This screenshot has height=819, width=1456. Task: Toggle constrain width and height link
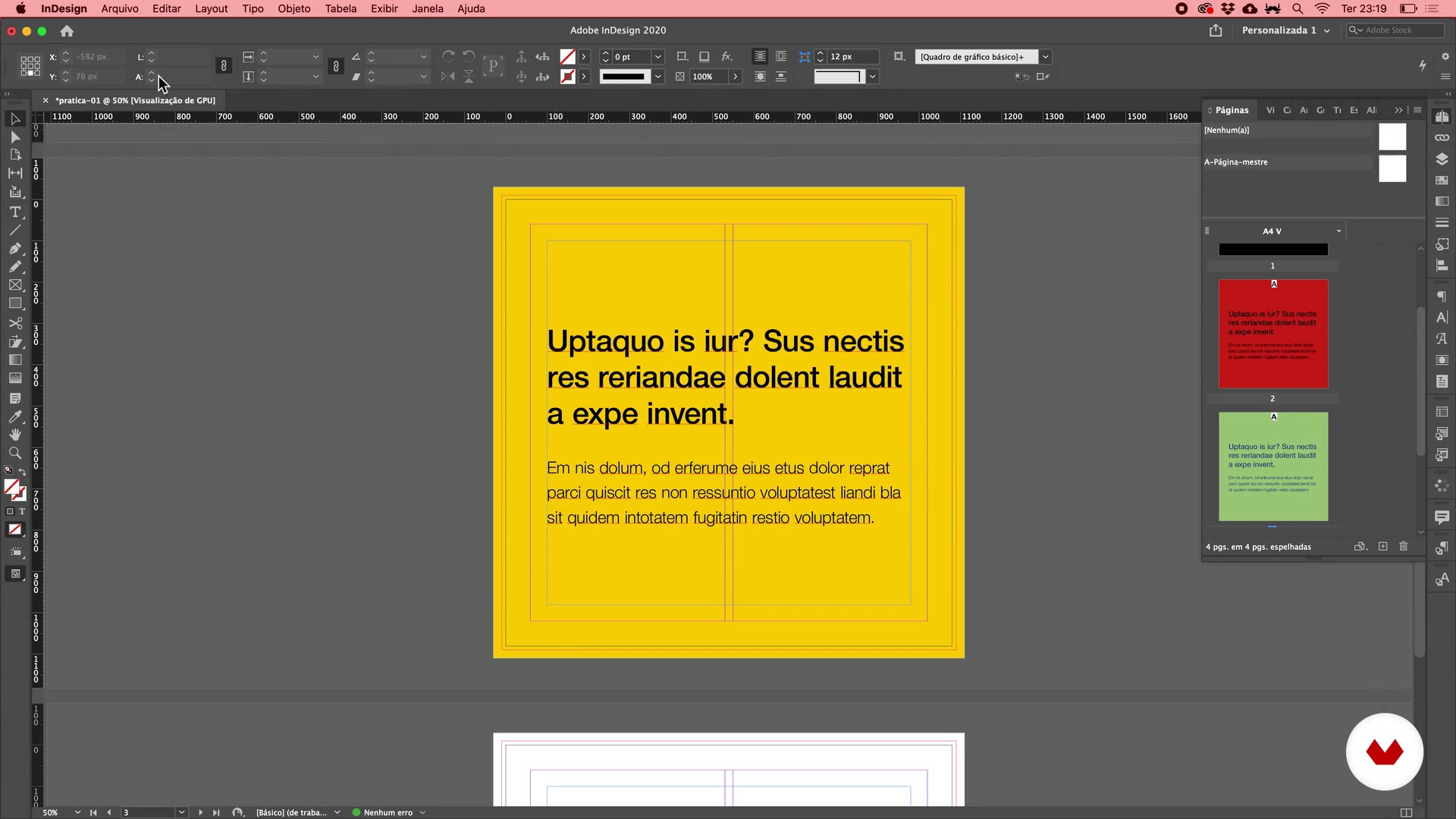(224, 66)
